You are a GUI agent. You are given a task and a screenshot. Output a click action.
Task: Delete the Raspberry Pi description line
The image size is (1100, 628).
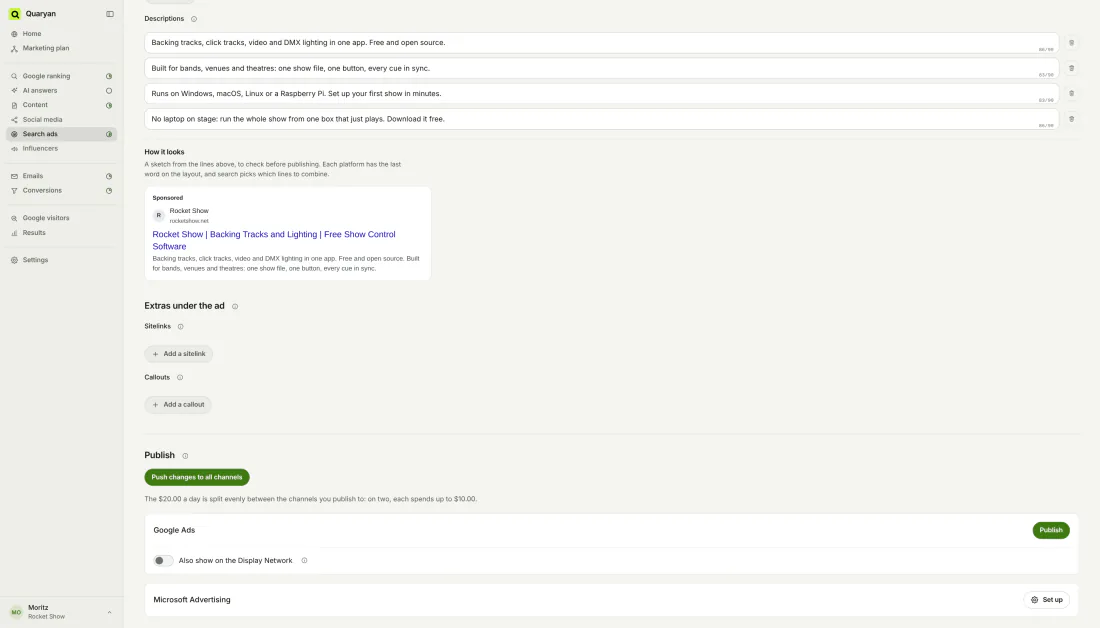tap(1071, 93)
